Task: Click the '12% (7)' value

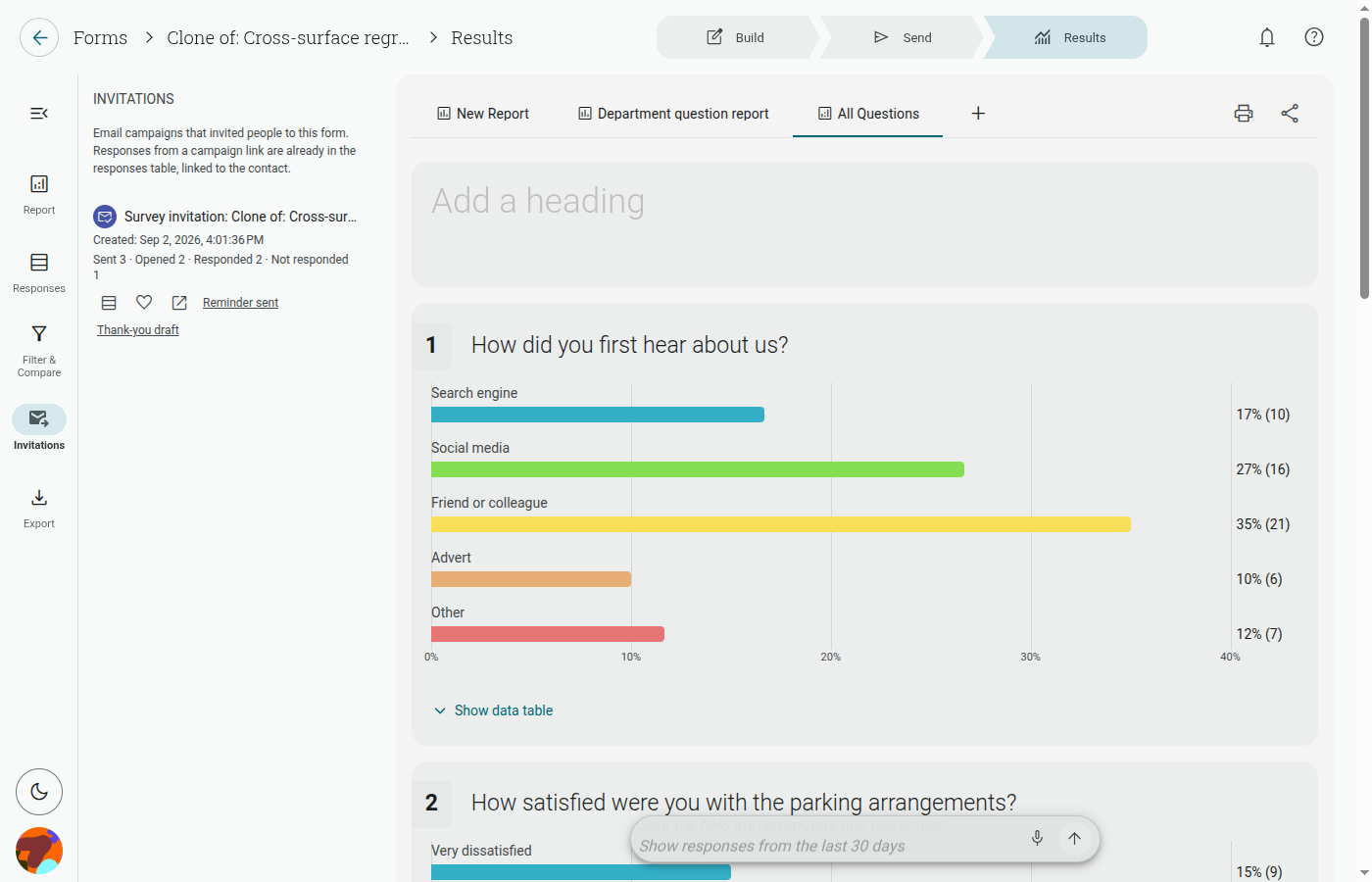Action: click(1258, 634)
